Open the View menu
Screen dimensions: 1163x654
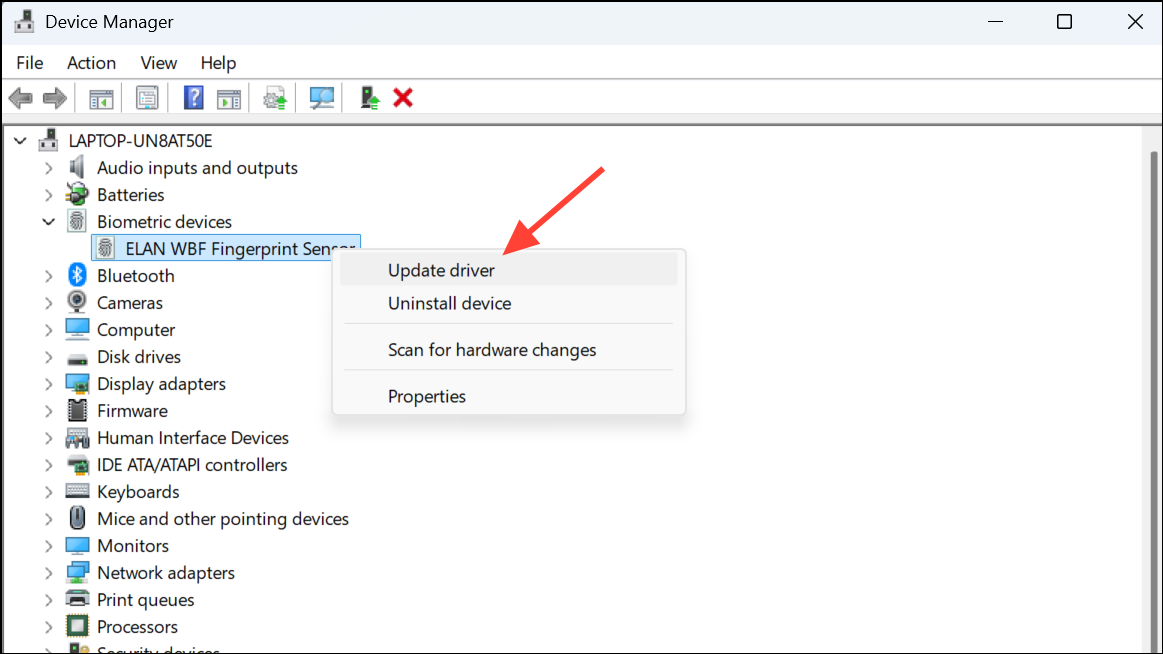(158, 62)
